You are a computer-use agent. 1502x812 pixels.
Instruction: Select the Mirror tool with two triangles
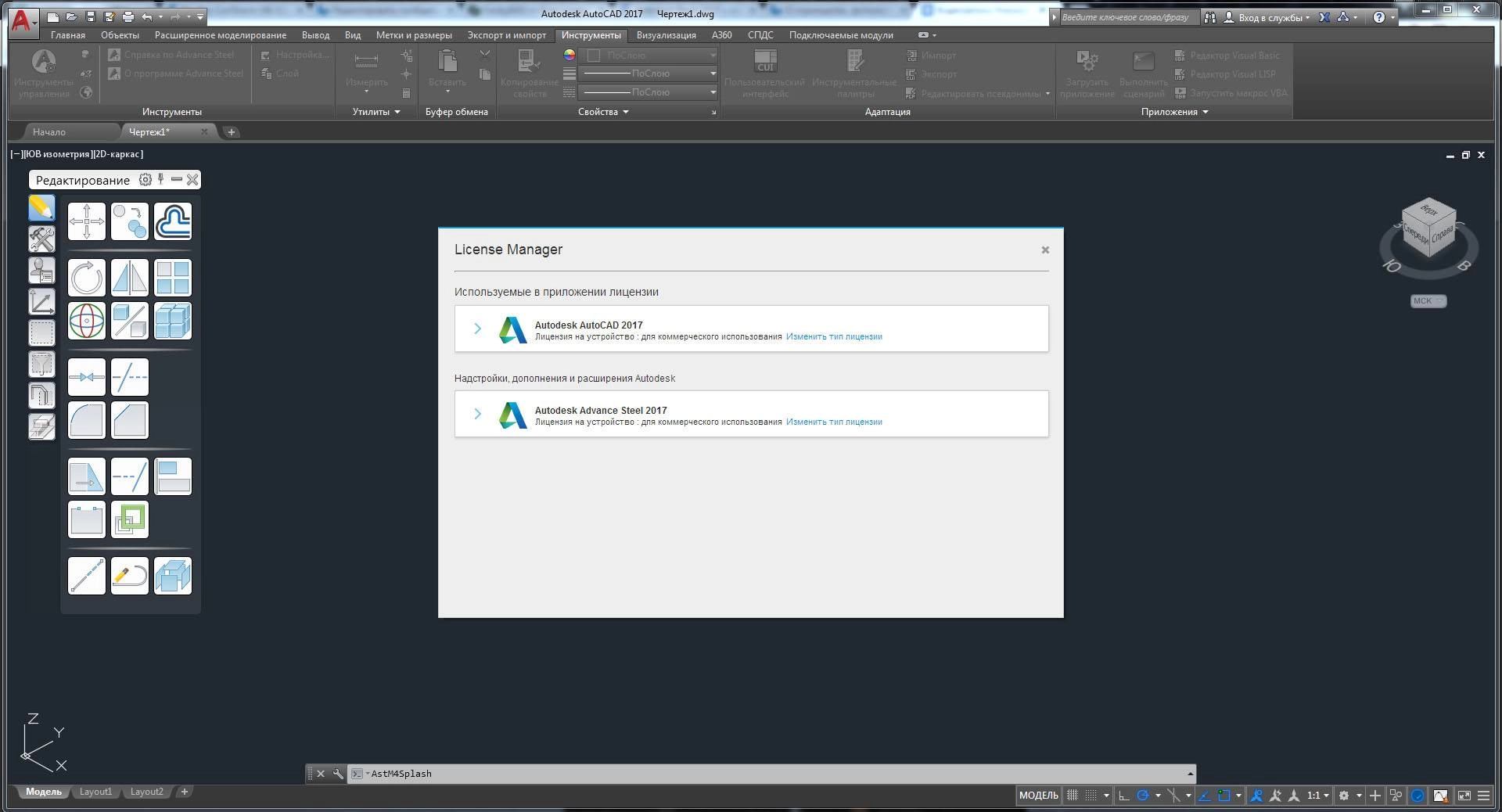[x=130, y=278]
